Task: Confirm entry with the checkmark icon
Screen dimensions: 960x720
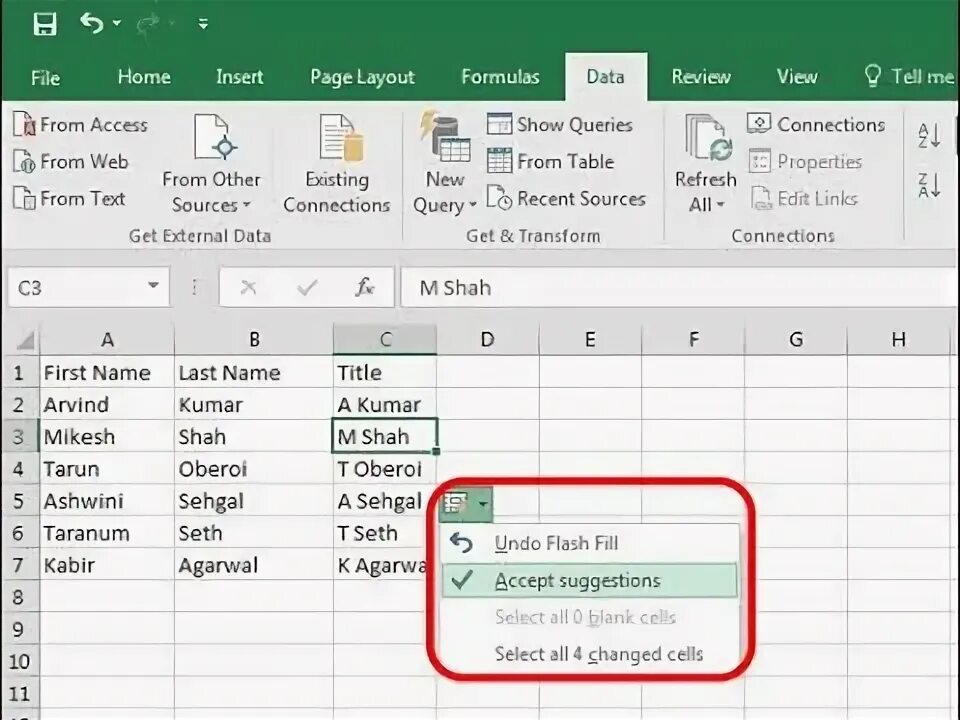Action: pos(307,287)
